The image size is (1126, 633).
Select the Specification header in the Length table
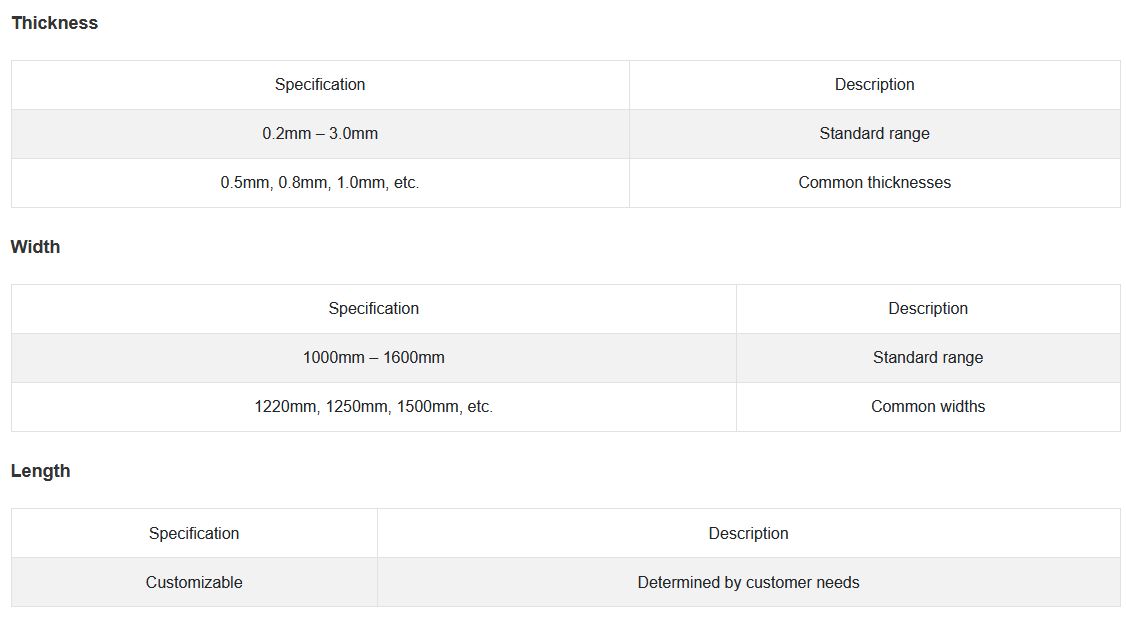tap(194, 534)
